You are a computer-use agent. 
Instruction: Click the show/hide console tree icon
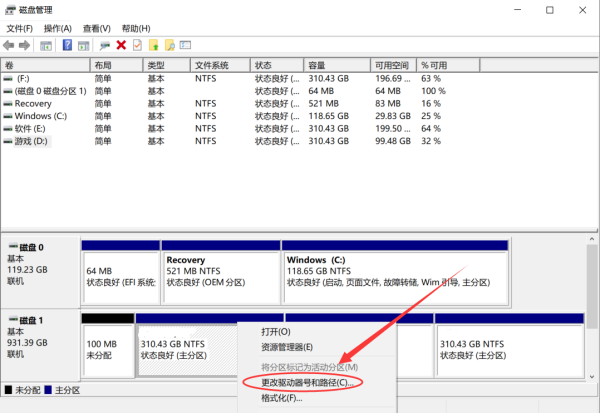tap(47, 45)
